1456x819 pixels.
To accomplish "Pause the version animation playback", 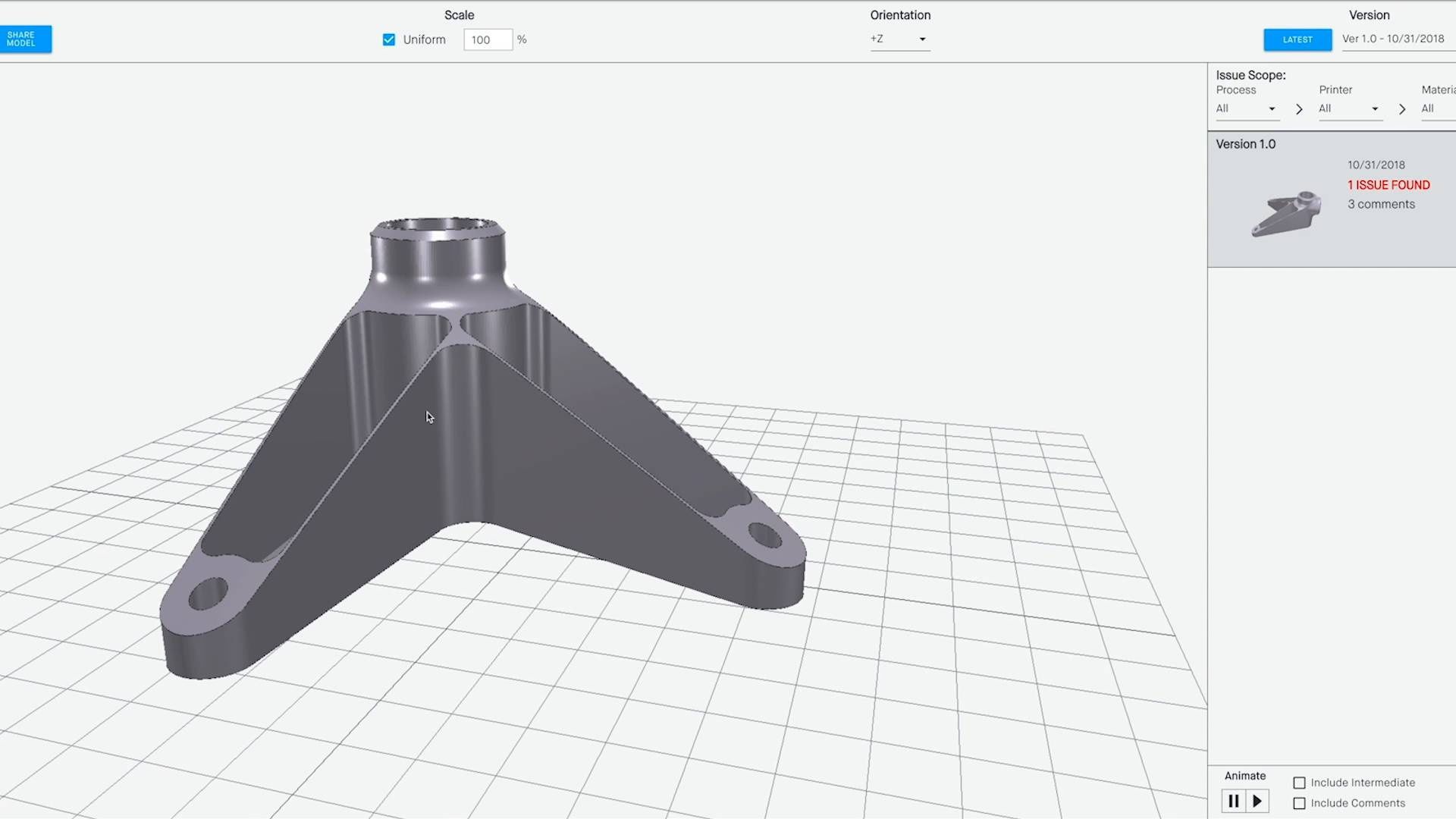I will tap(1234, 801).
